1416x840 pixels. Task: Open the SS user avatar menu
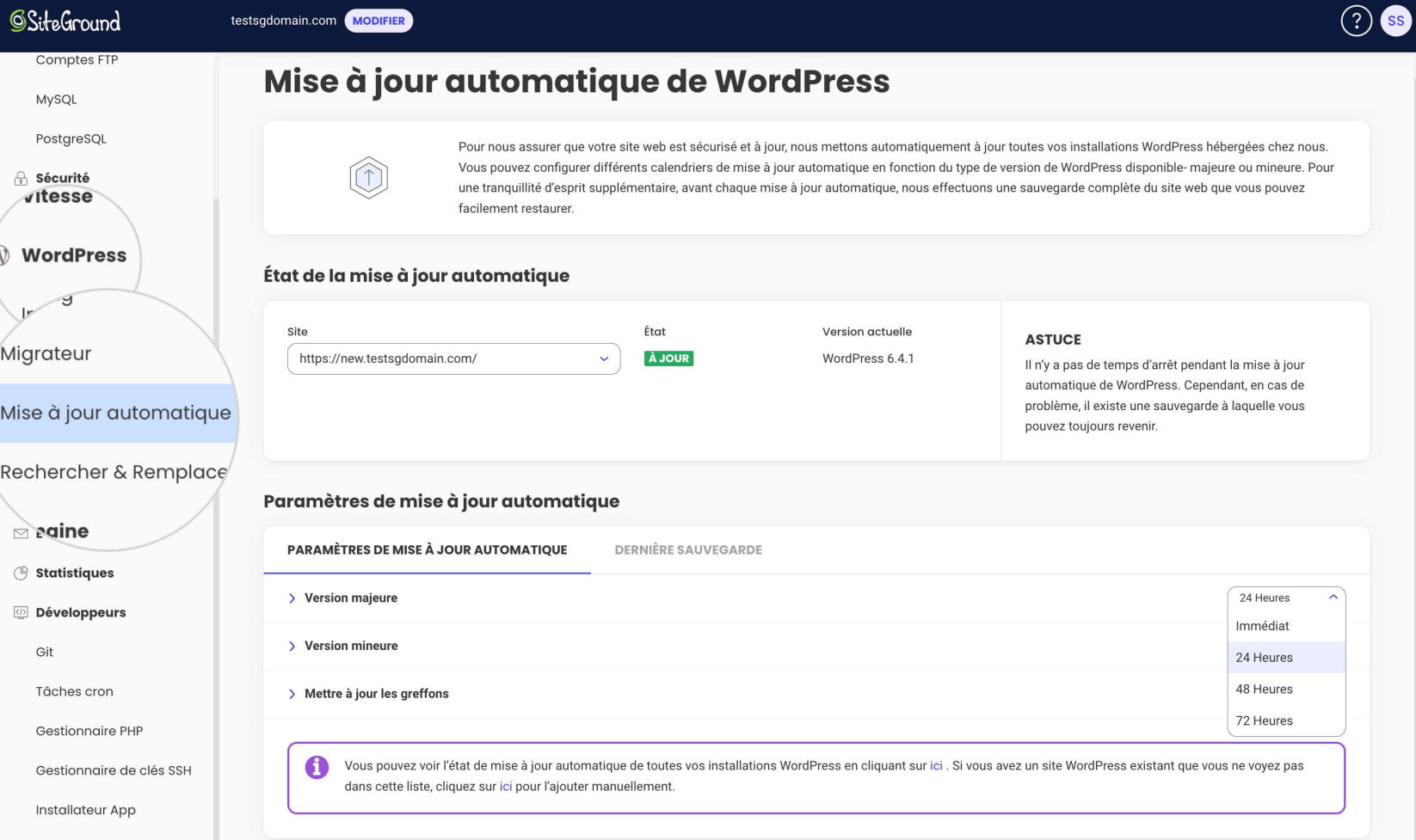1395,21
